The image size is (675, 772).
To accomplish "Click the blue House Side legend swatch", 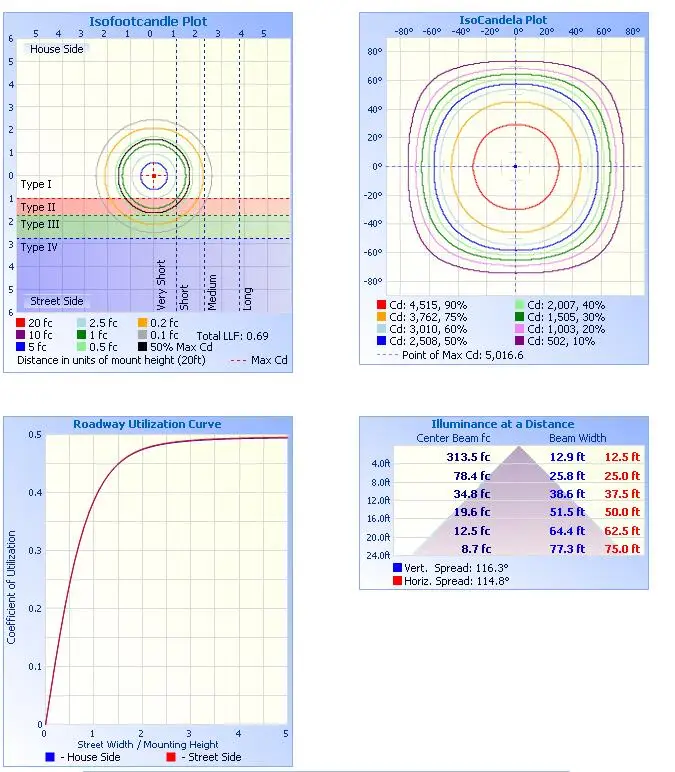I will point(50,757).
